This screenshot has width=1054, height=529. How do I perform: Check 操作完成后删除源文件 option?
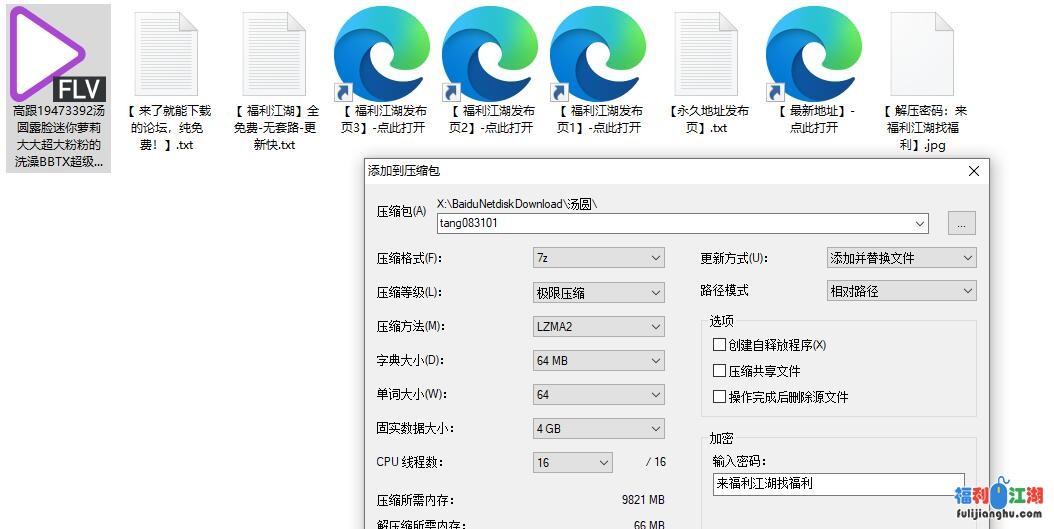point(719,397)
